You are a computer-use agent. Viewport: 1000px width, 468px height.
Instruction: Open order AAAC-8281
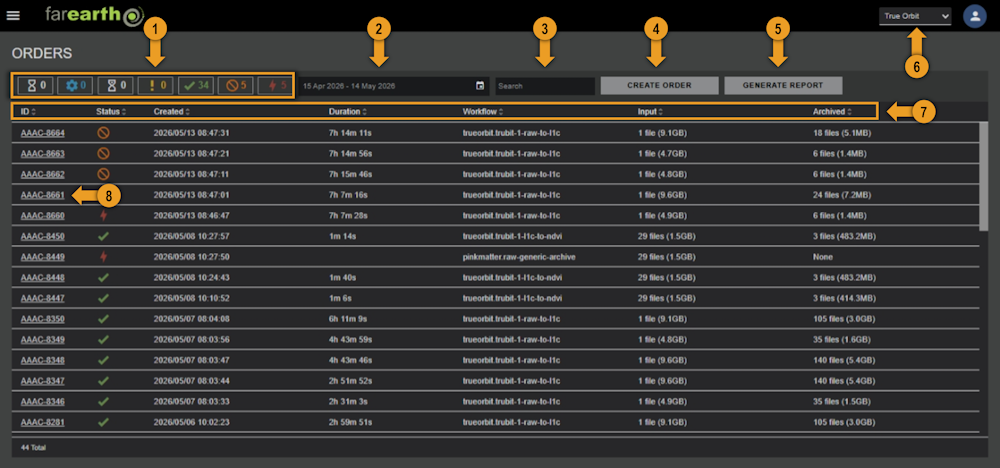click(x=43, y=422)
